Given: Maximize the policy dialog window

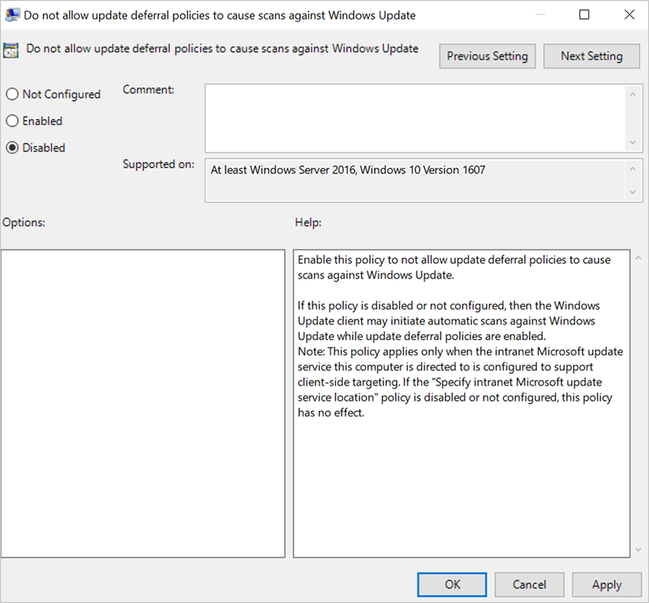Looking at the screenshot, I should [584, 15].
